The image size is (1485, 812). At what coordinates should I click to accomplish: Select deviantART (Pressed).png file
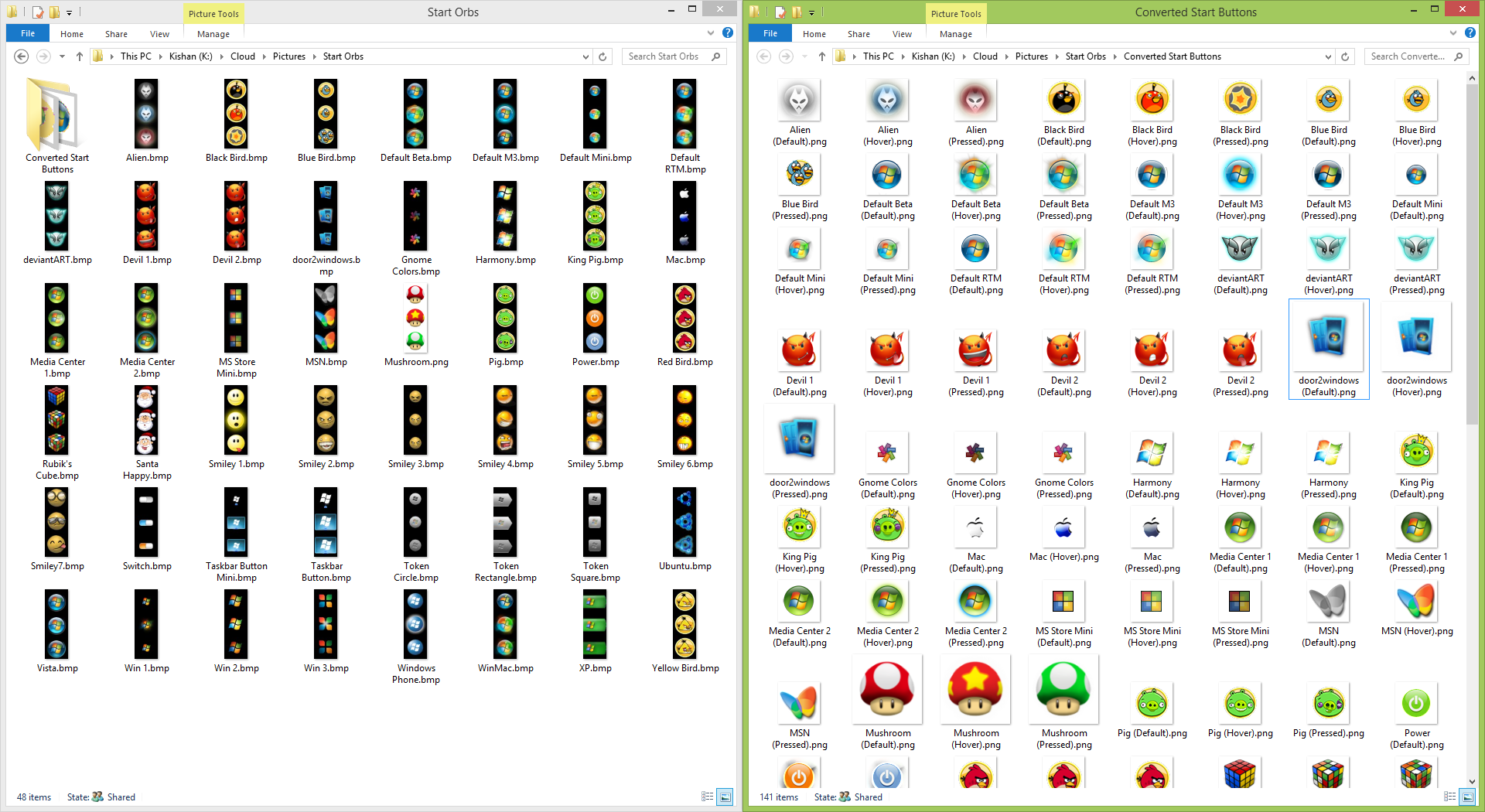1417,261
